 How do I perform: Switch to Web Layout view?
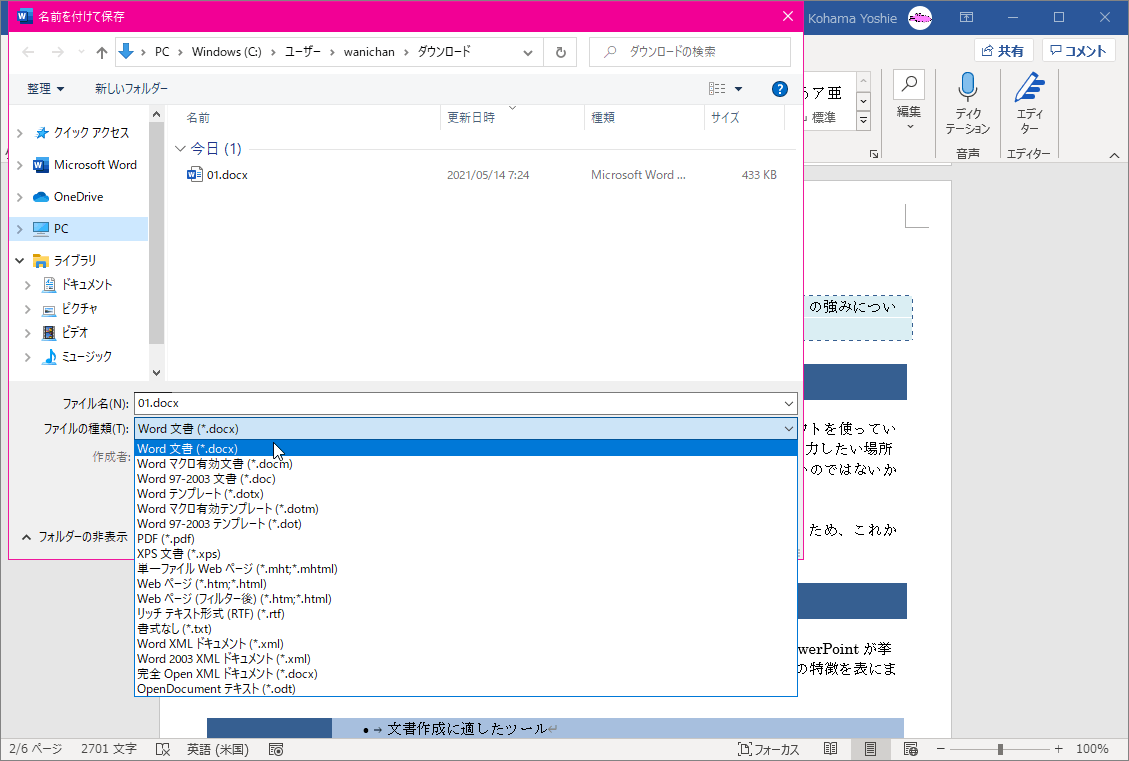(x=910, y=749)
